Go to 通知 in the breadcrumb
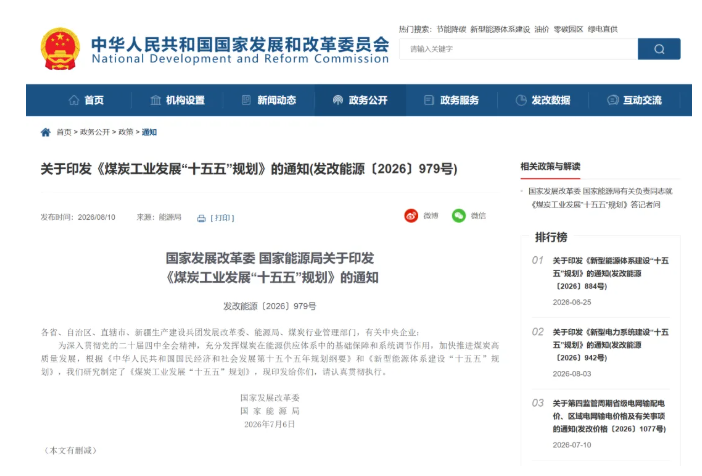 tap(149, 132)
